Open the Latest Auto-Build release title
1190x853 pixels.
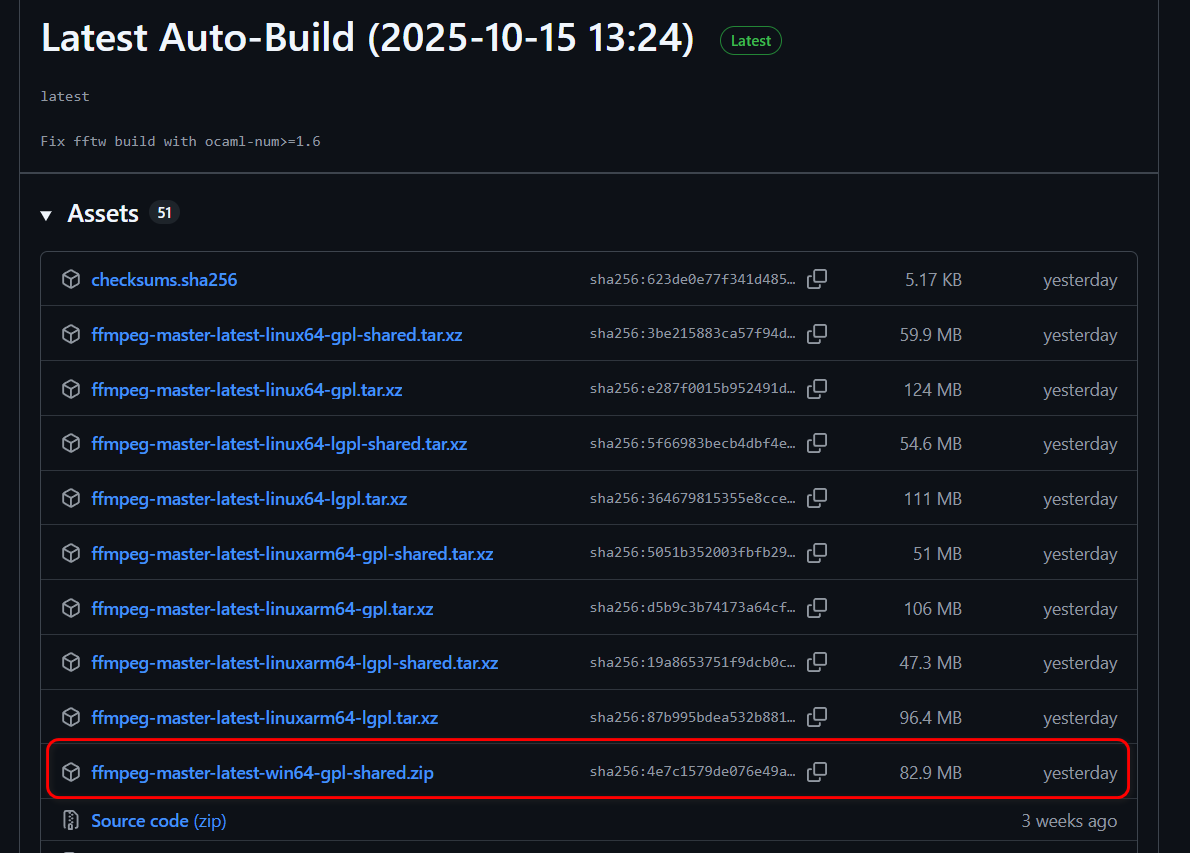click(x=367, y=38)
